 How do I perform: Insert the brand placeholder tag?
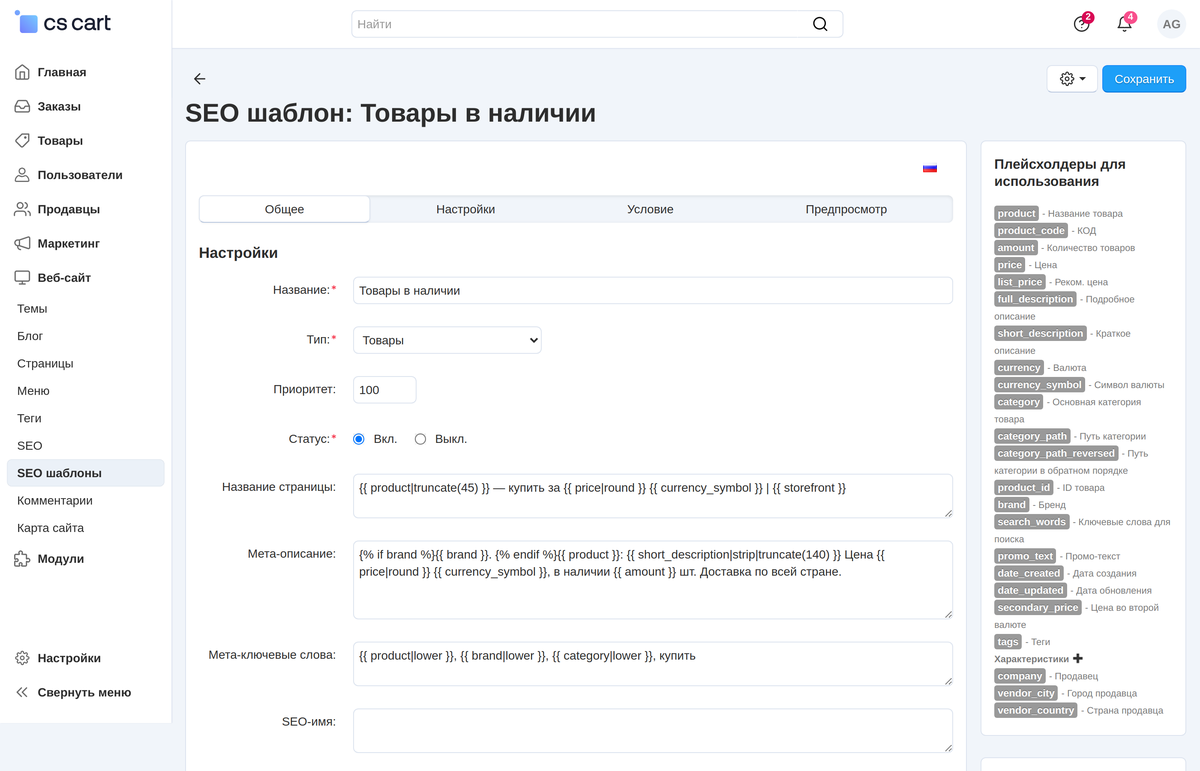[x=1012, y=505]
